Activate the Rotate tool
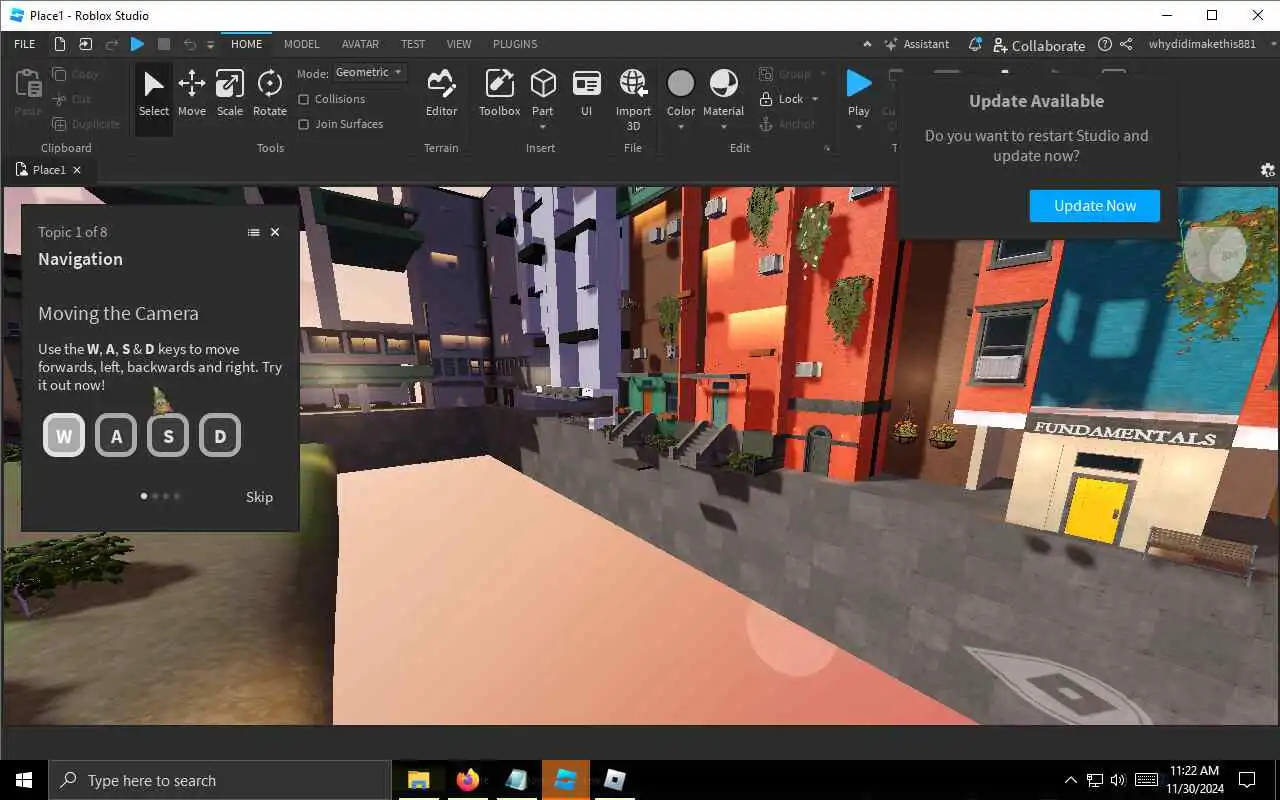Screen dimensions: 1280x800 (270, 93)
